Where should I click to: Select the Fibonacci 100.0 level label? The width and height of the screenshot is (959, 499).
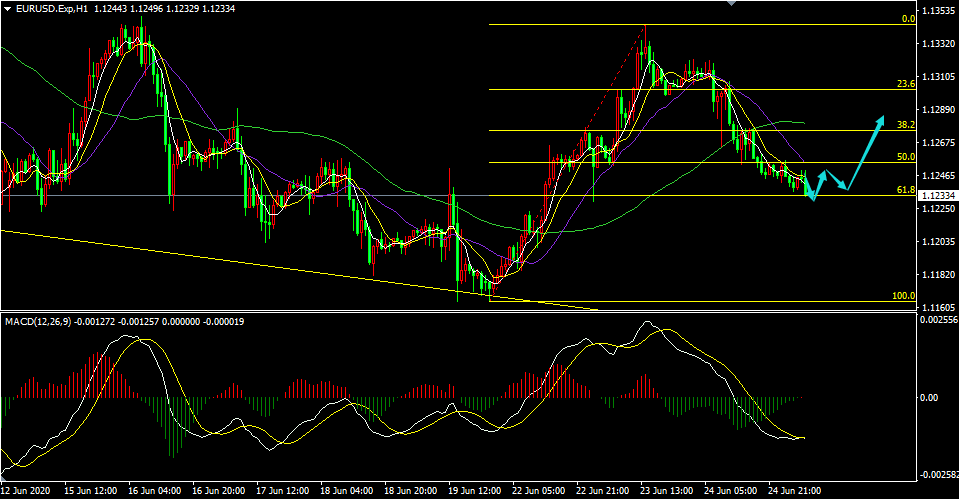pyautogui.click(x=904, y=296)
